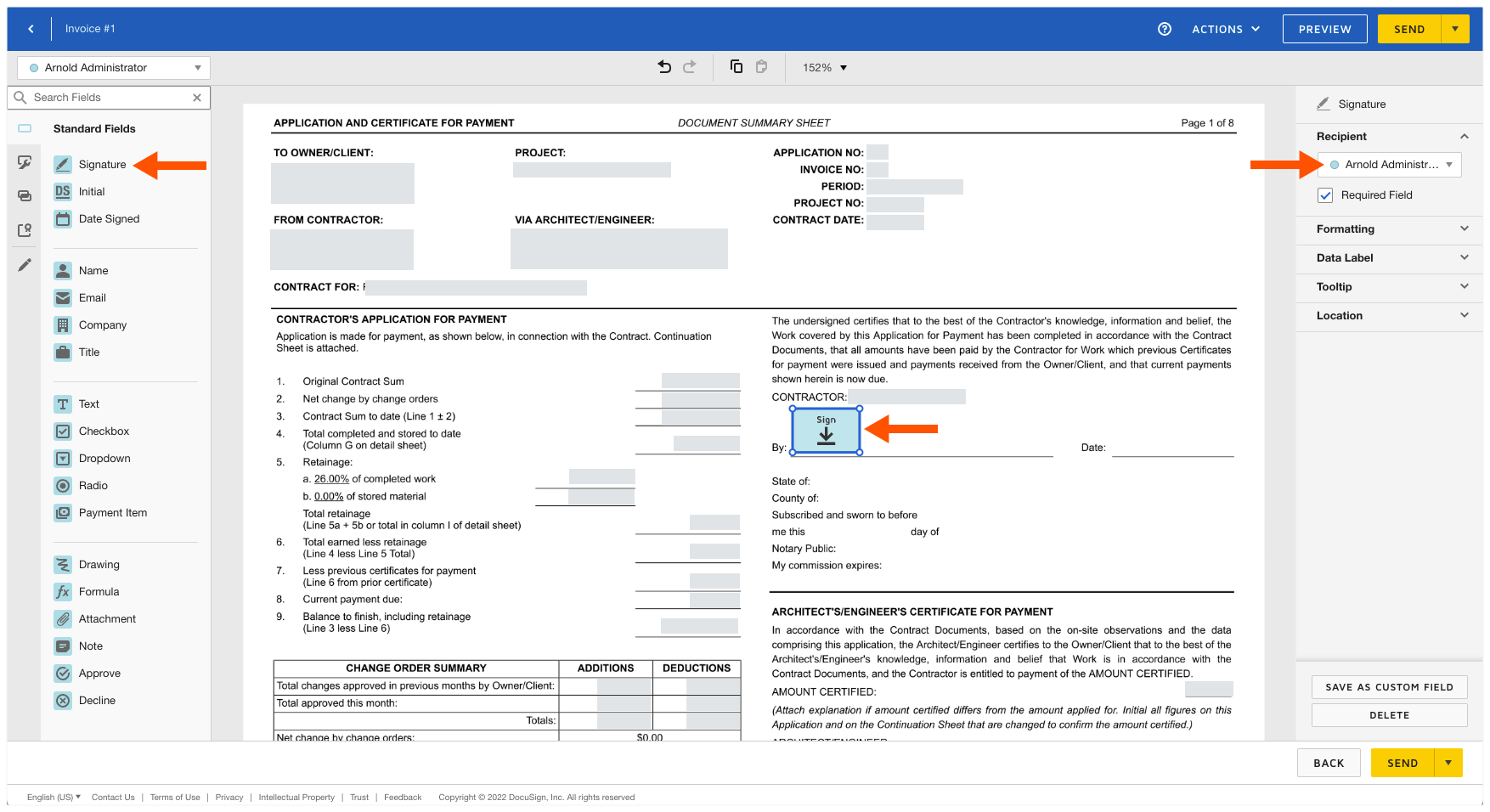Open the ACTIONS menu

[1226, 29]
